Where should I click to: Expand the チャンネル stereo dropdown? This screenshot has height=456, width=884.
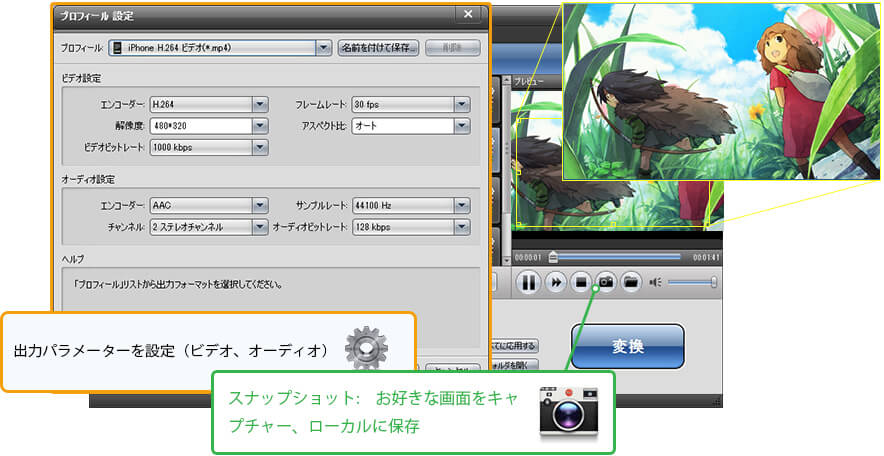[x=260, y=227]
